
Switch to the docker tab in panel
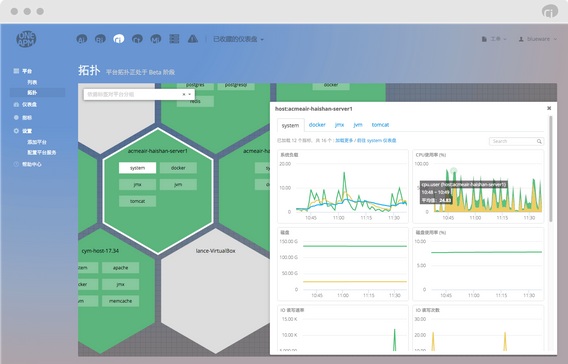[x=317, y=125]
